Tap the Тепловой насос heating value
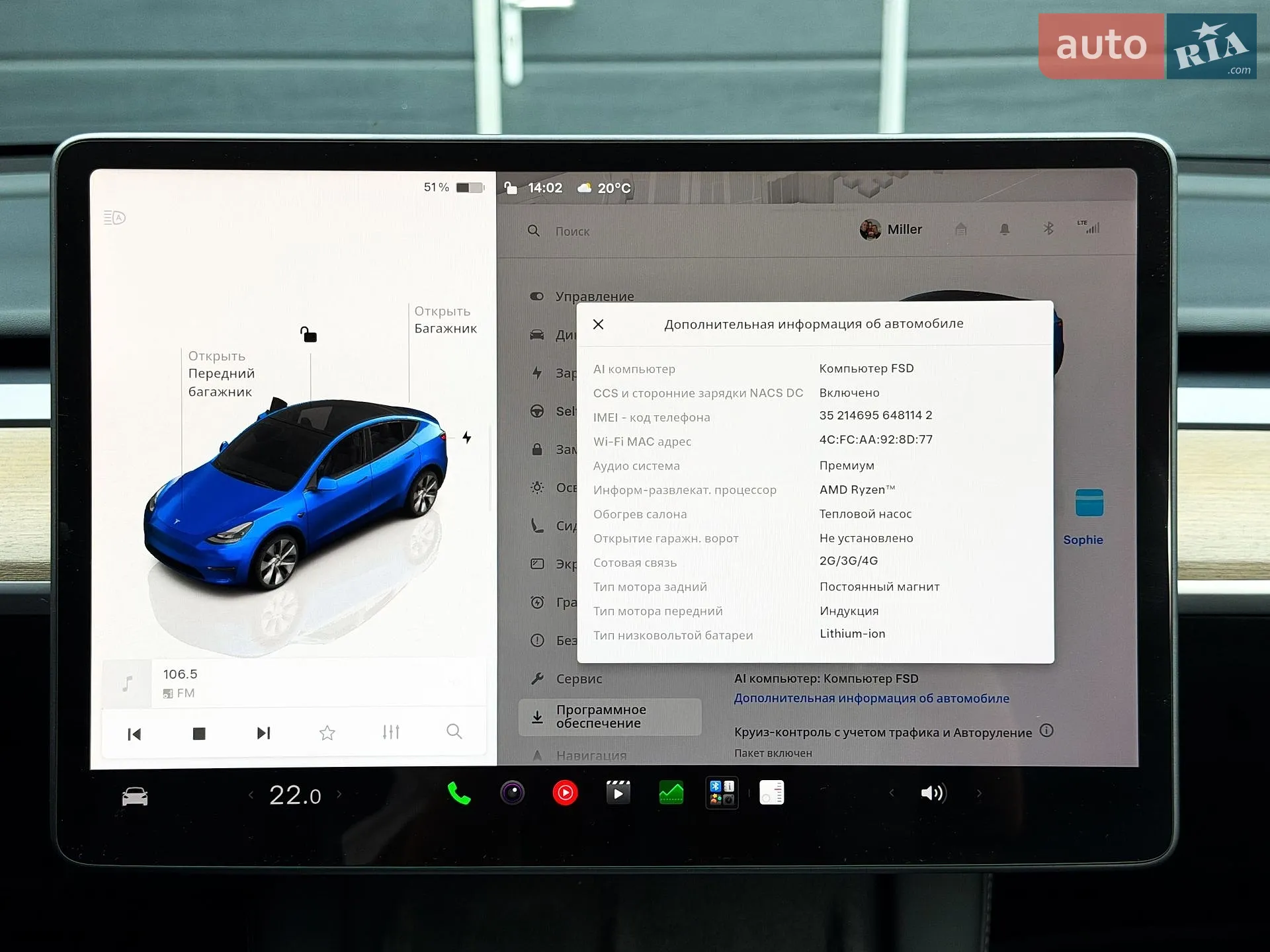 tap(865, 514)
